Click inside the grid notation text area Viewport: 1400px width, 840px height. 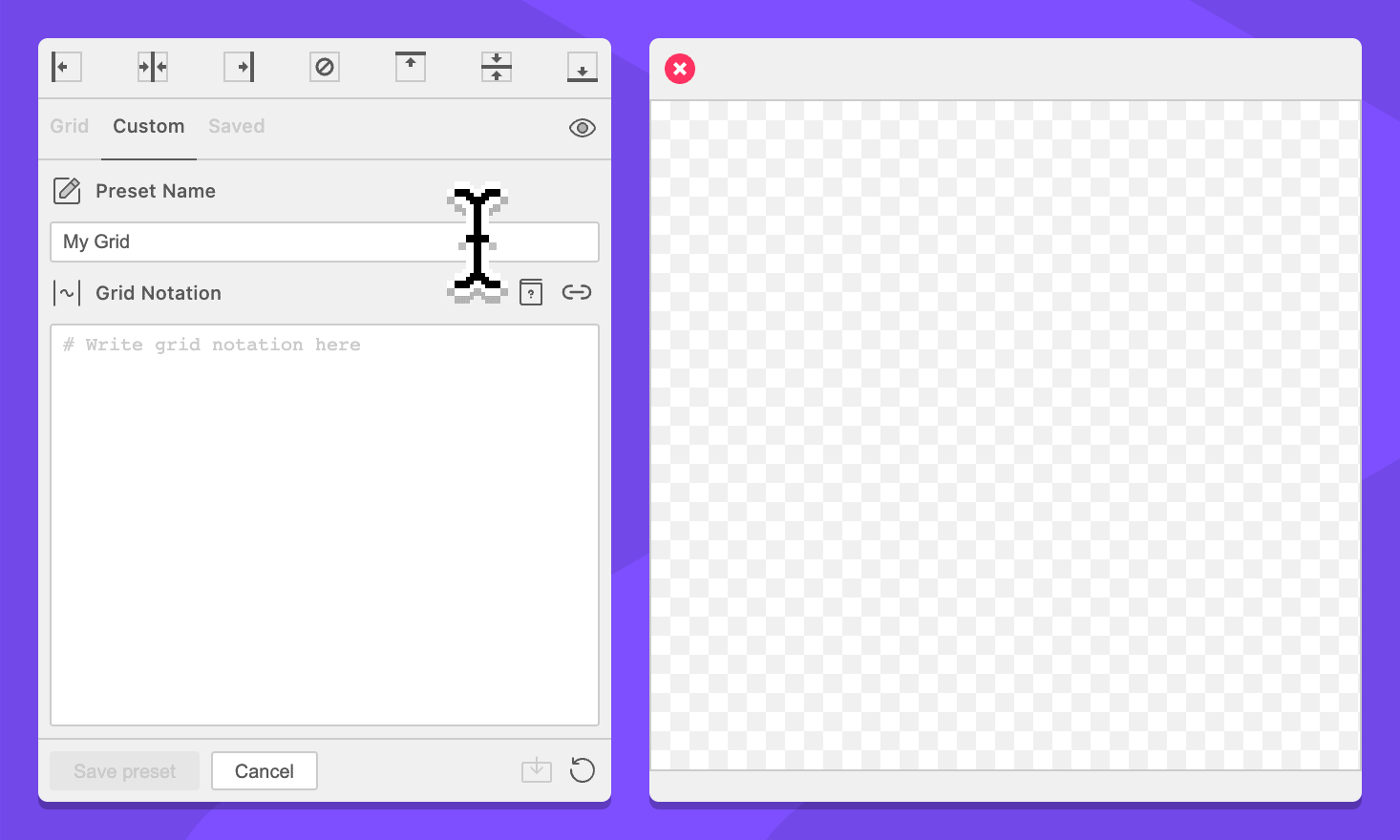click(x=325, y=525)
